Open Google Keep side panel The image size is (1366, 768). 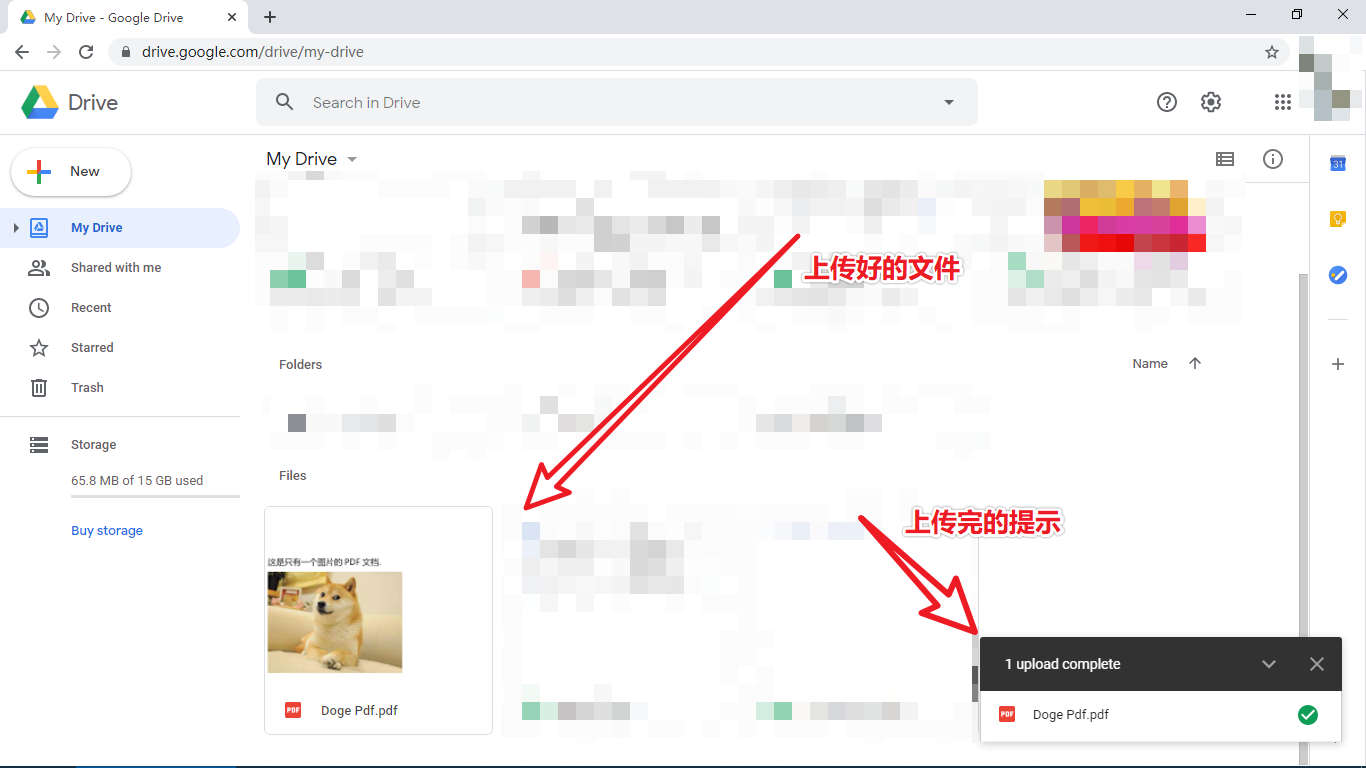(x=1338, y=219)
